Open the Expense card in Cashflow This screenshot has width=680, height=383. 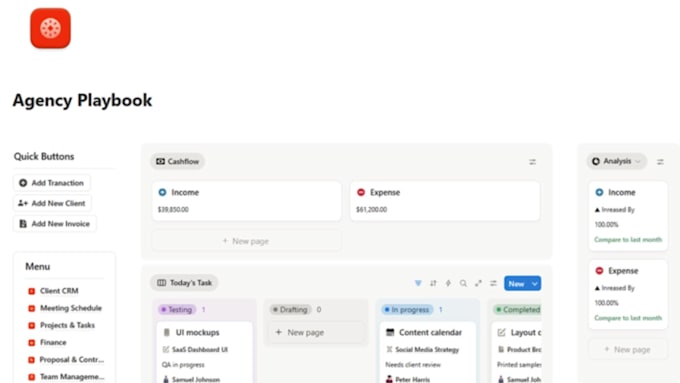[x=445, y=201]
